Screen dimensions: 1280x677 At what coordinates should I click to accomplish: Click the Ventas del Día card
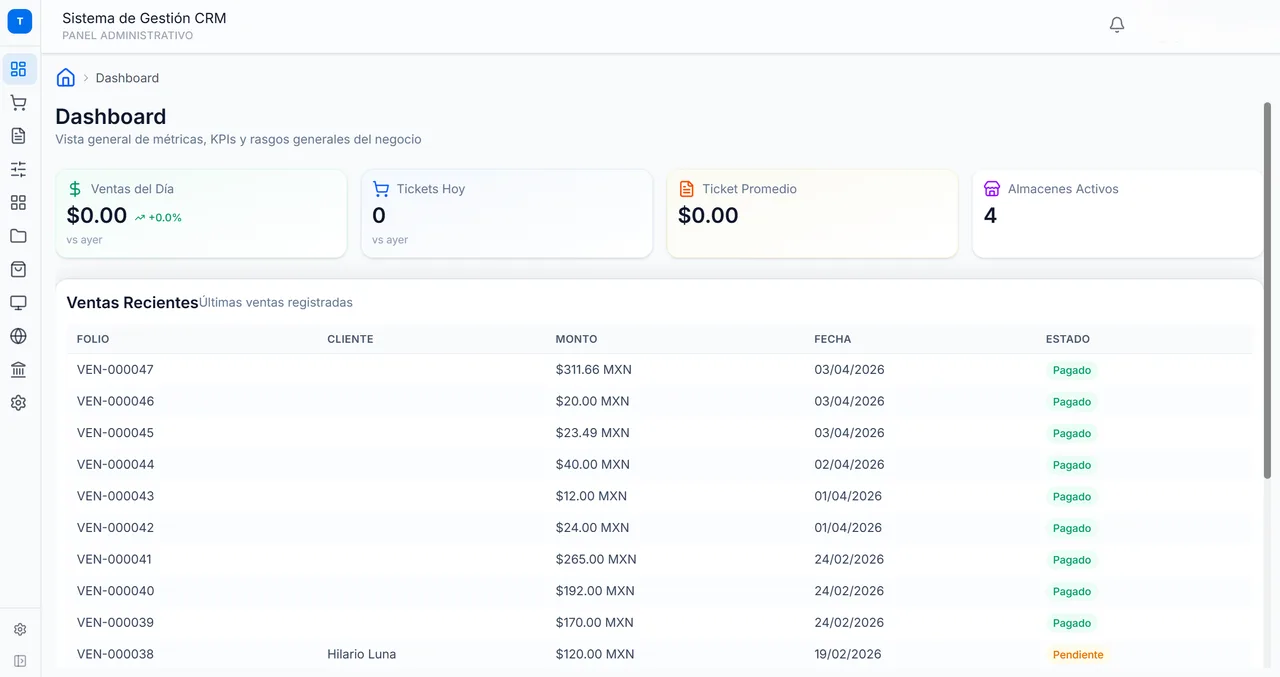pyautogui.click(x=201, y=213)
